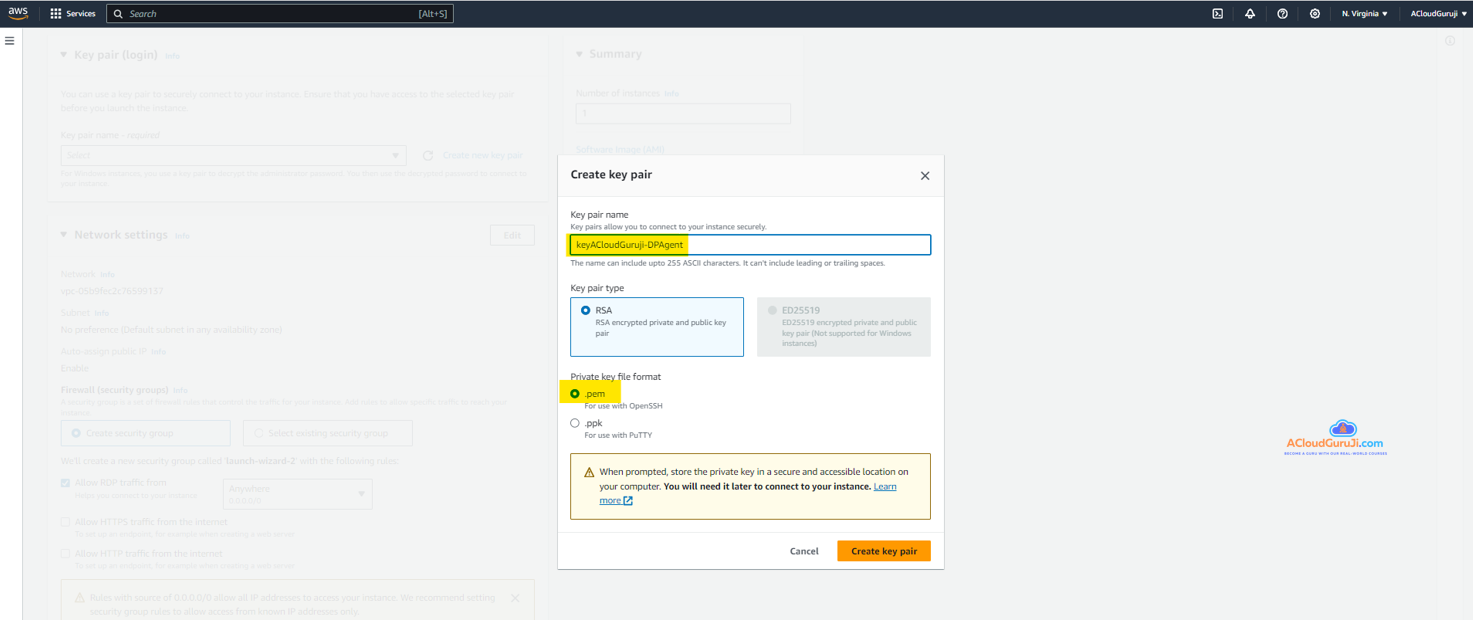Screen dimensions: 1473x620
Task: Open the Key pair name select dropdown
Action: point(233,156)
